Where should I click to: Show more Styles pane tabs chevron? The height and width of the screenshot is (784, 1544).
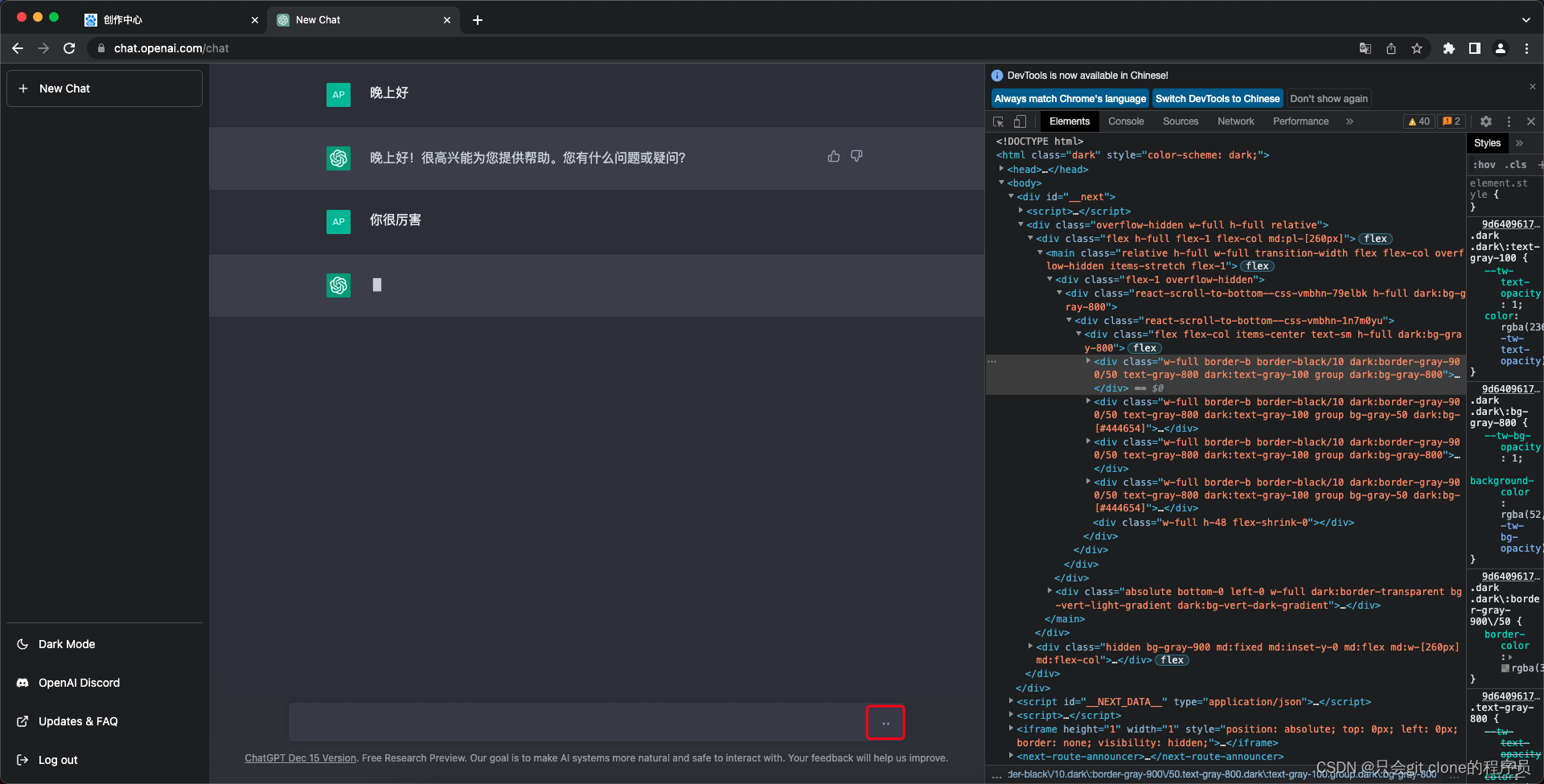[x=1519, y=143]
